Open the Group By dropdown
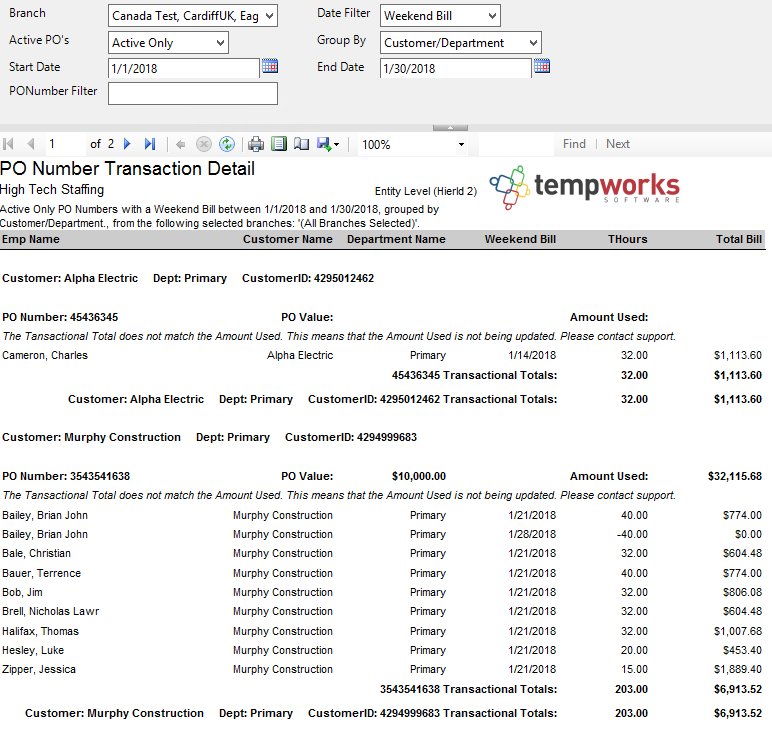This screenshot has width=772, height=740. coord(532,43)
